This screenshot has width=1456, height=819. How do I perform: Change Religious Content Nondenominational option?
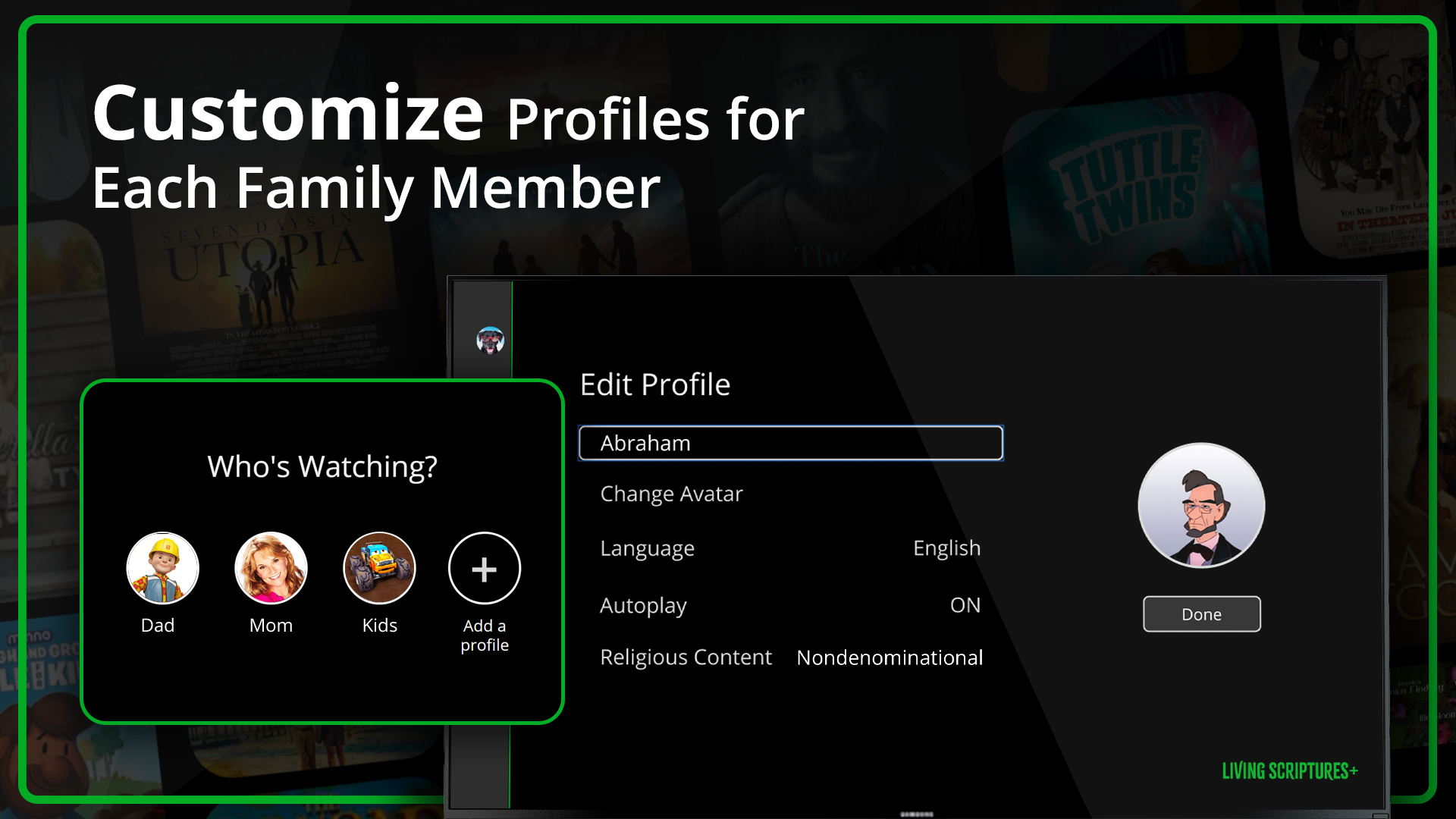[x=890, y=657]
